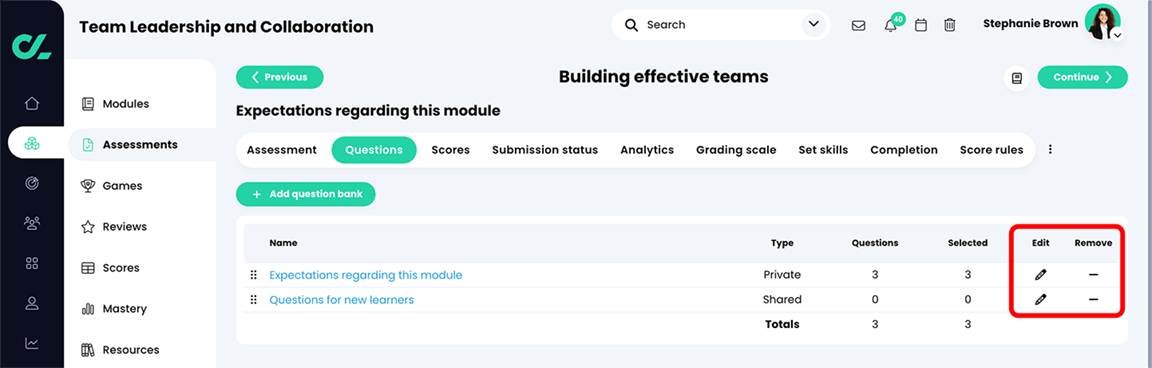Click Team Leadership and Collaboration title
This screenshot has height=368, width=1152.
[x=226, y=27]
